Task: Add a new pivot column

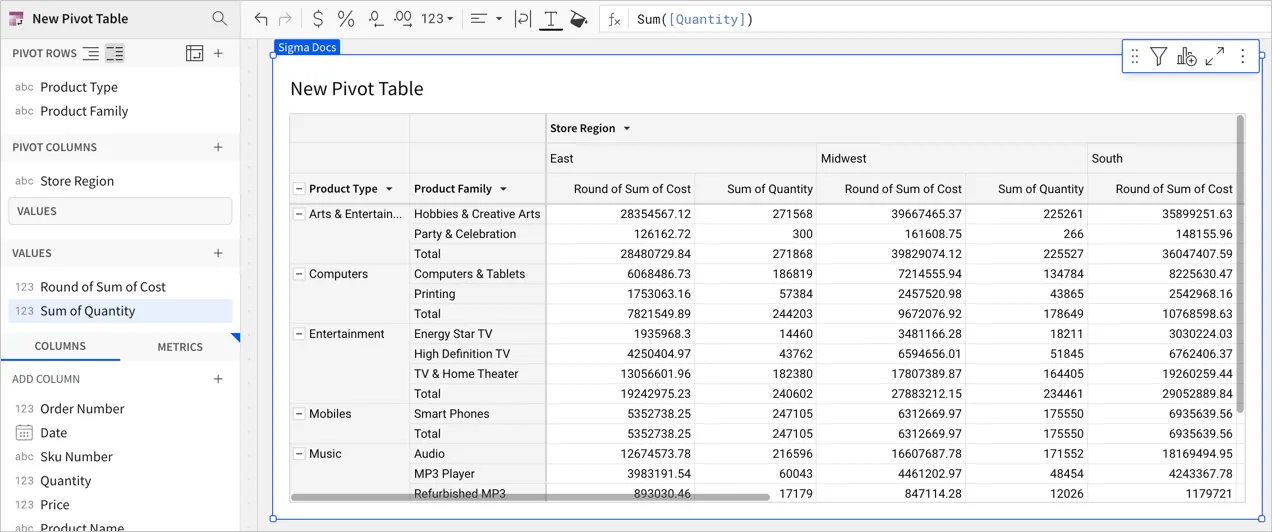Action: point(219,147)
